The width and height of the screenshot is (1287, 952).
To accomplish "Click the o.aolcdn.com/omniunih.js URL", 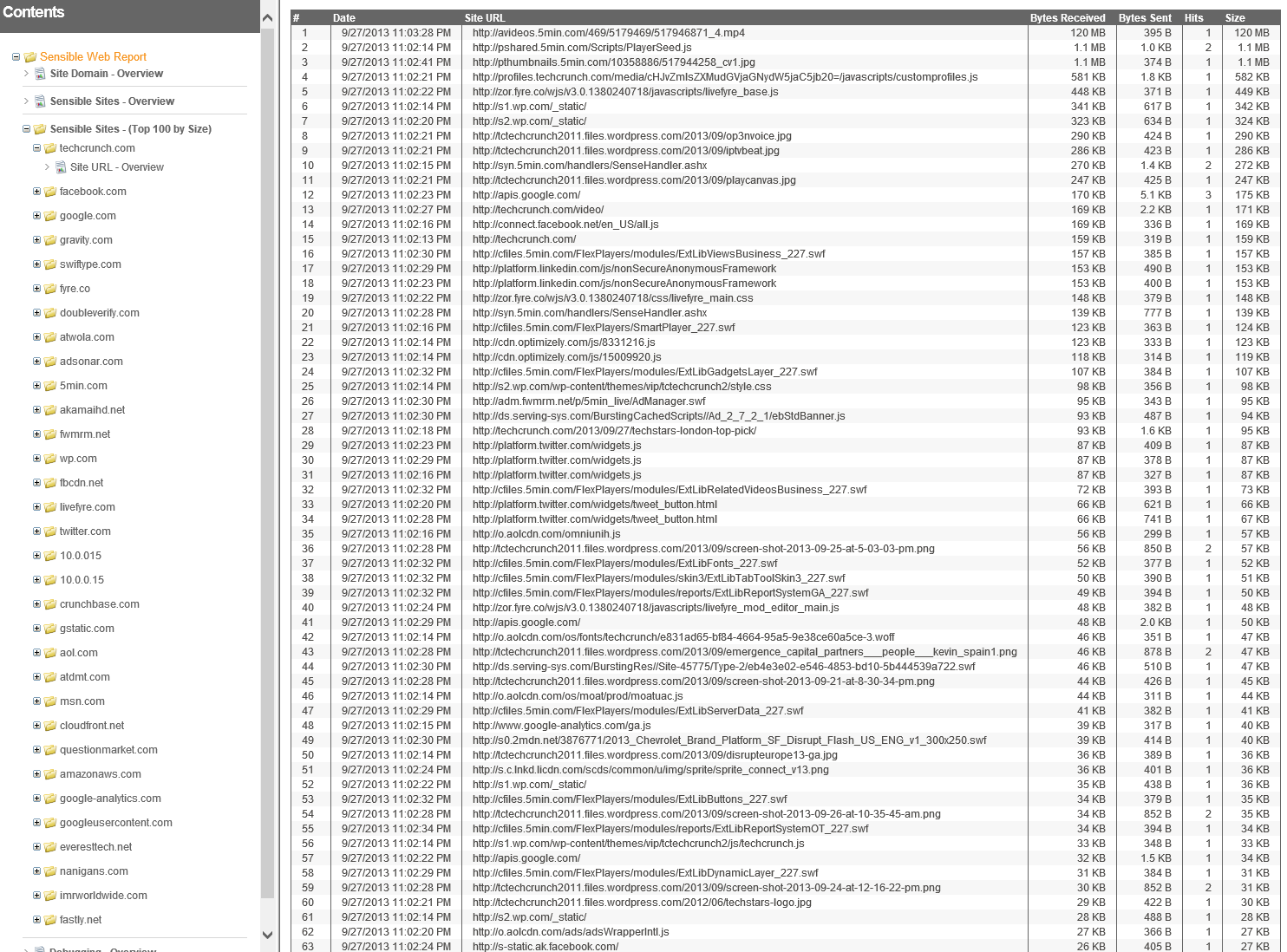I will pyautogui.click(x=546, y=534).
